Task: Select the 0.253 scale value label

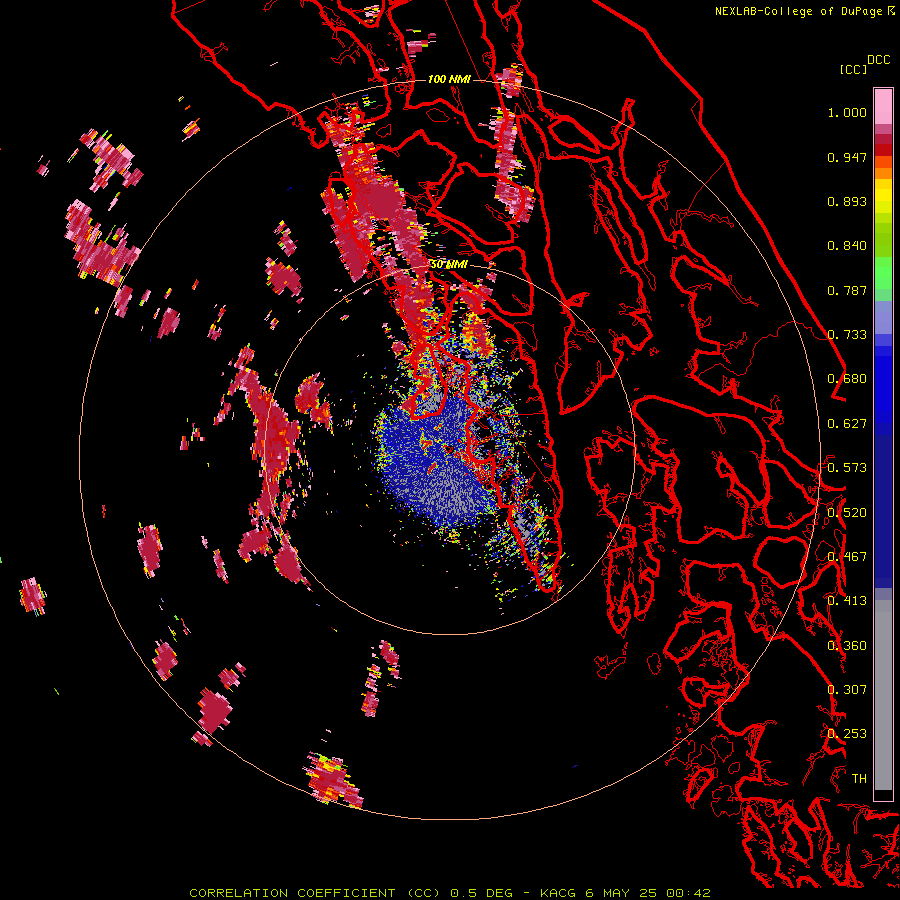Action: point(847,734)
